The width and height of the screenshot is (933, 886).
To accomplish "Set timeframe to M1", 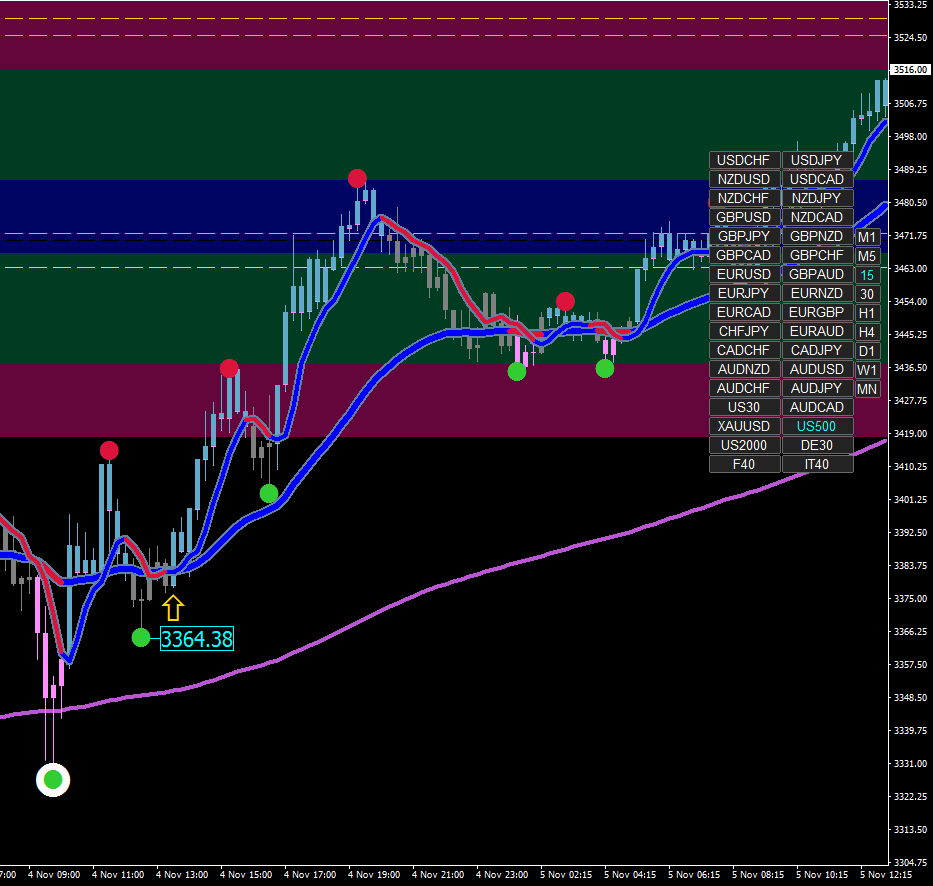I will pos(867,237).
